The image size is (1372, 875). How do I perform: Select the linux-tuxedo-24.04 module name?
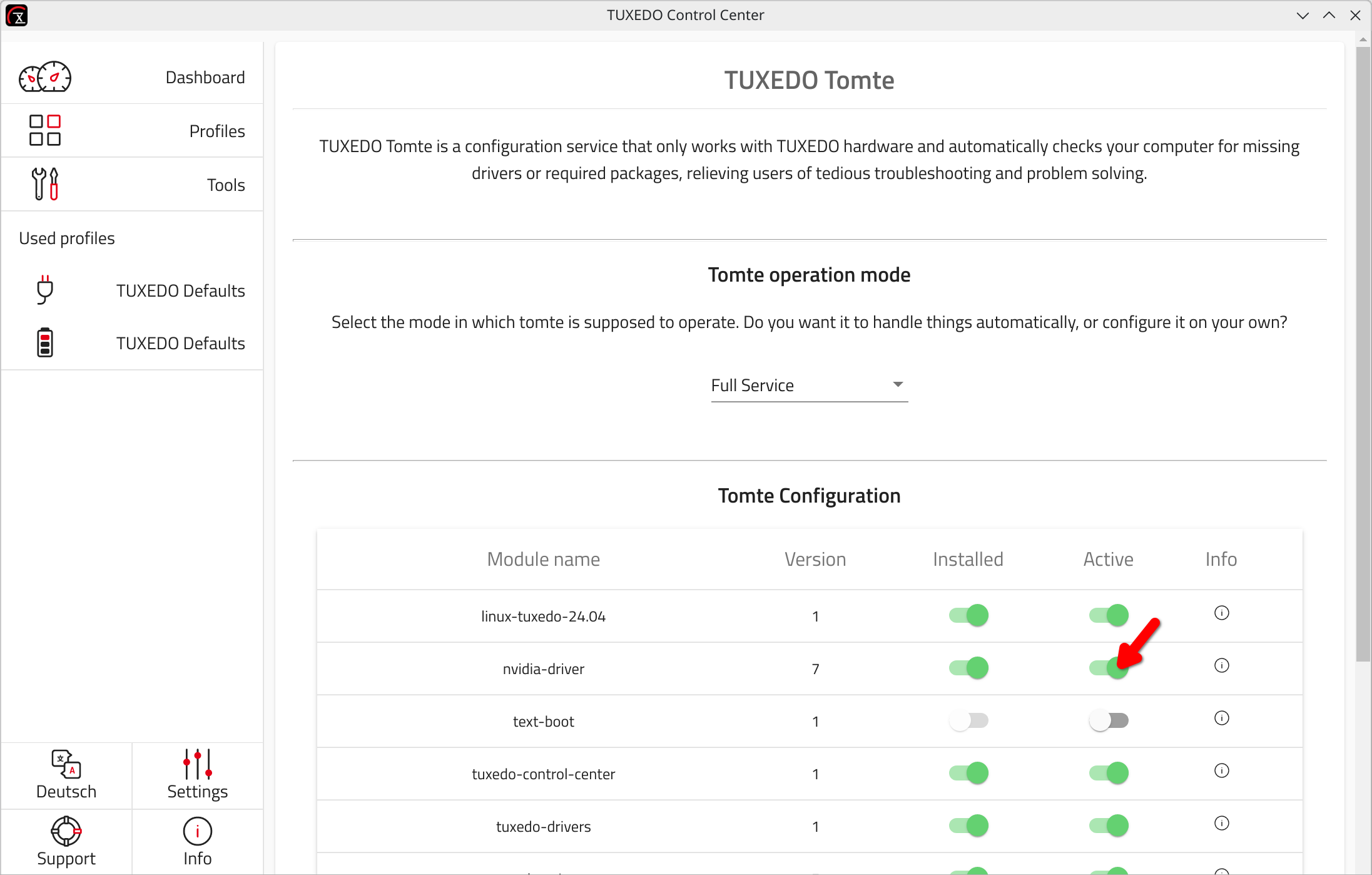(x=544, y=617)
